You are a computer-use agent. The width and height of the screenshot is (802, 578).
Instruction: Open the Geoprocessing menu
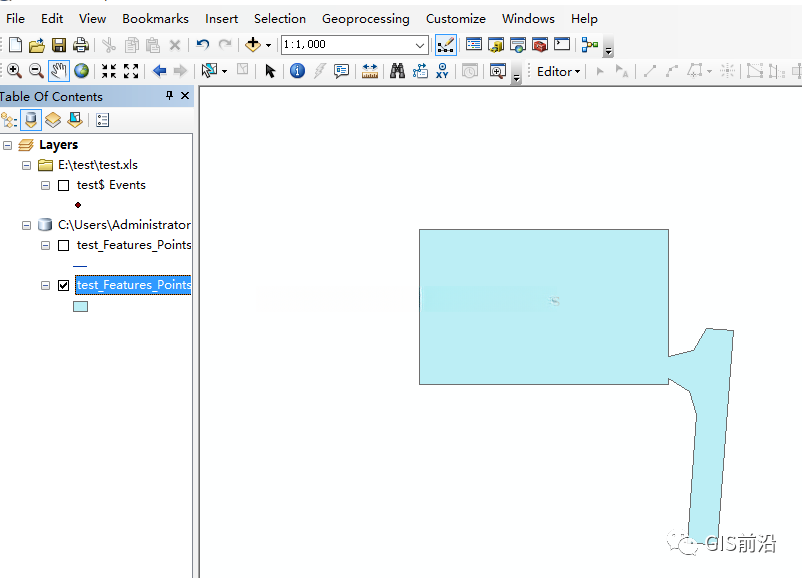click(x=365, y=18)
